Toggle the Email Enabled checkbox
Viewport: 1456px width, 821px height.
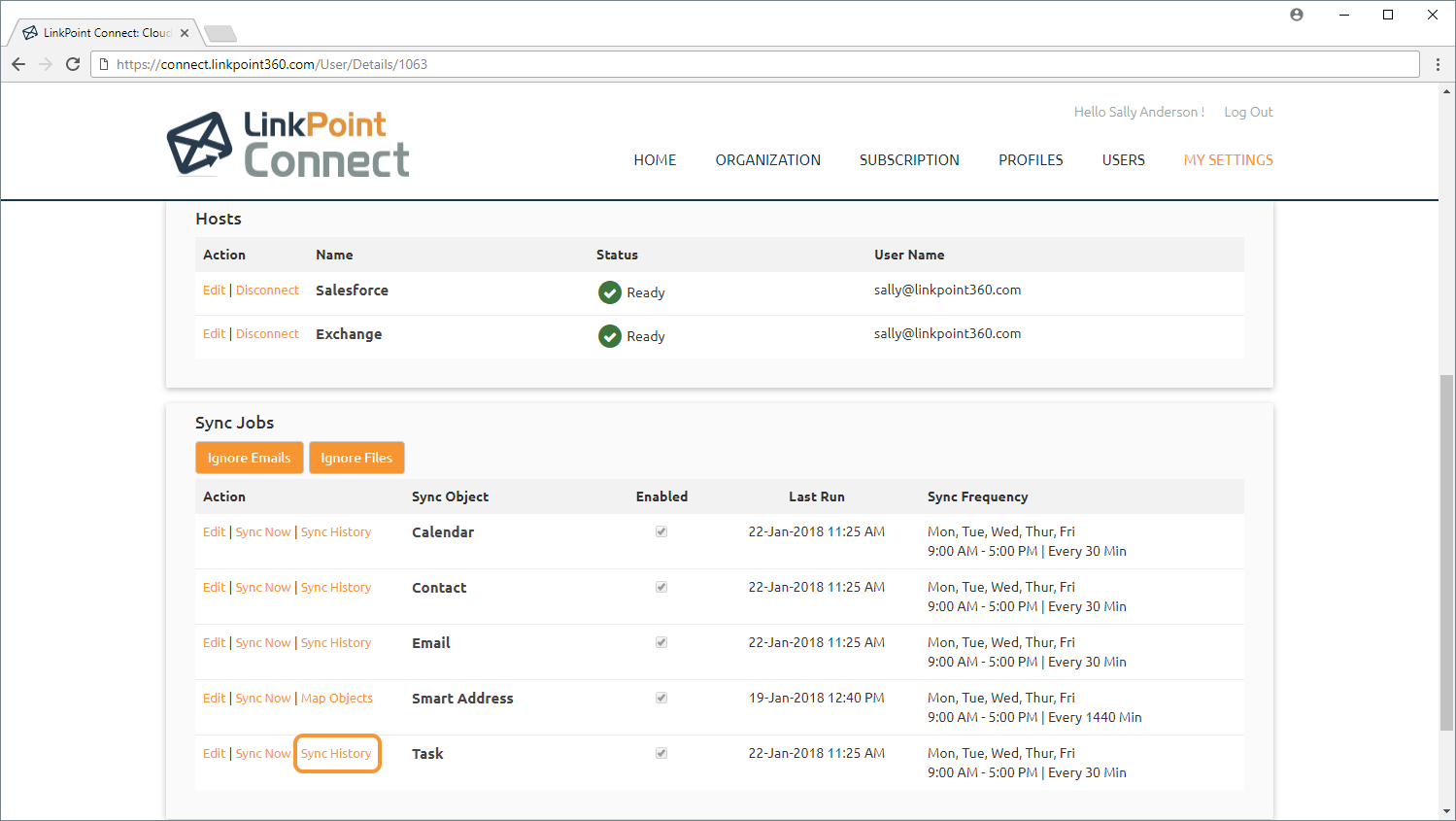click(x=661, y=642)
